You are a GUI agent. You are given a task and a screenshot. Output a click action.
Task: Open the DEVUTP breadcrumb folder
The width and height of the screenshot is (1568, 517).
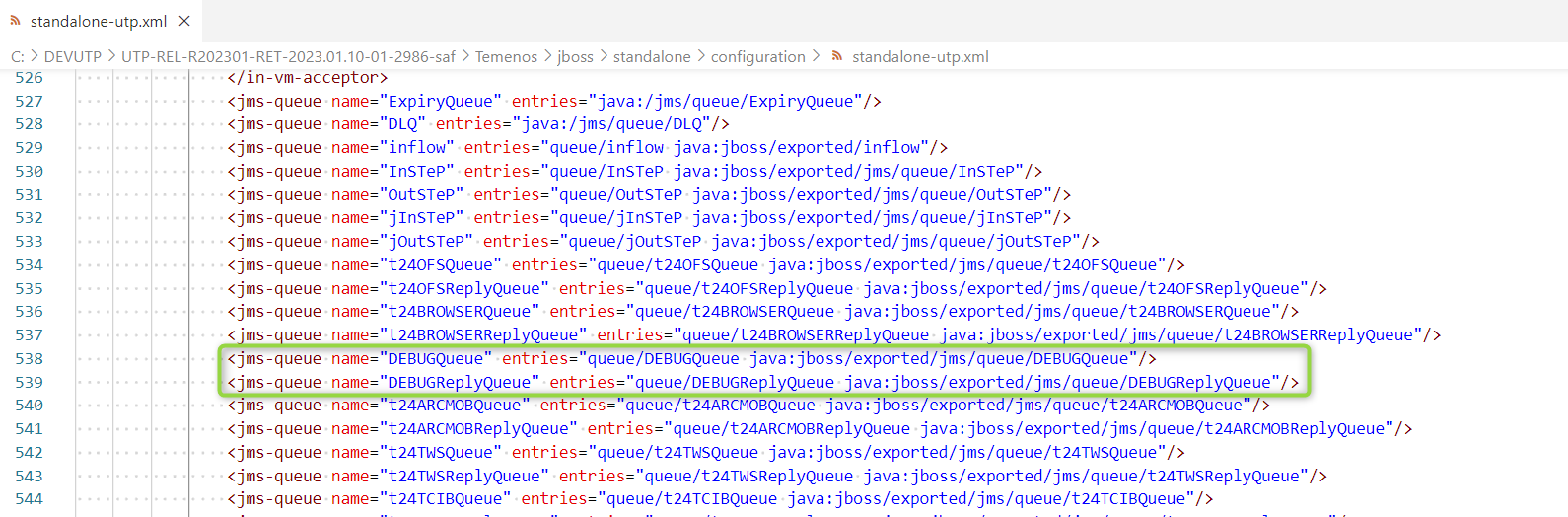click(72, 56)
